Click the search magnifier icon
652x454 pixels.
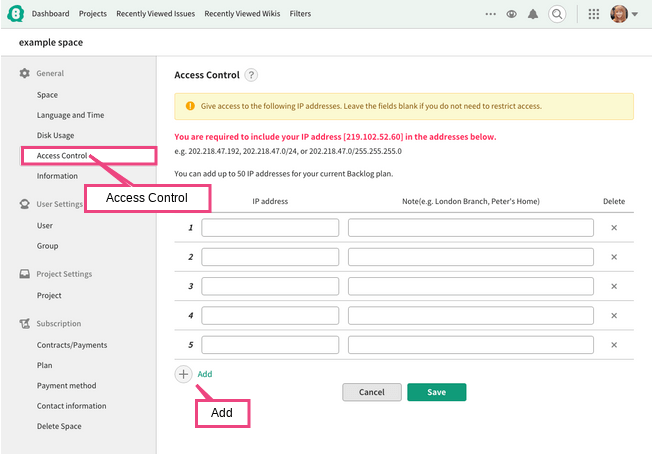point(557,14)
